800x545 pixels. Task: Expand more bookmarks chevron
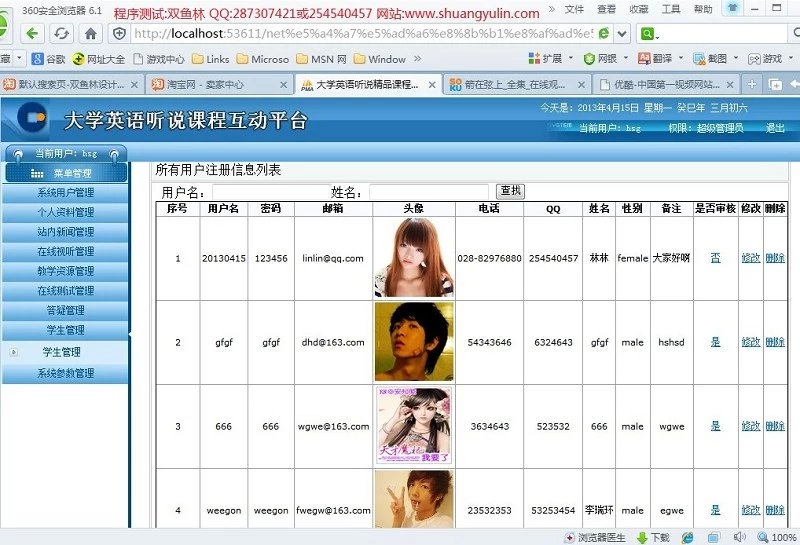[x=417, y=59]
